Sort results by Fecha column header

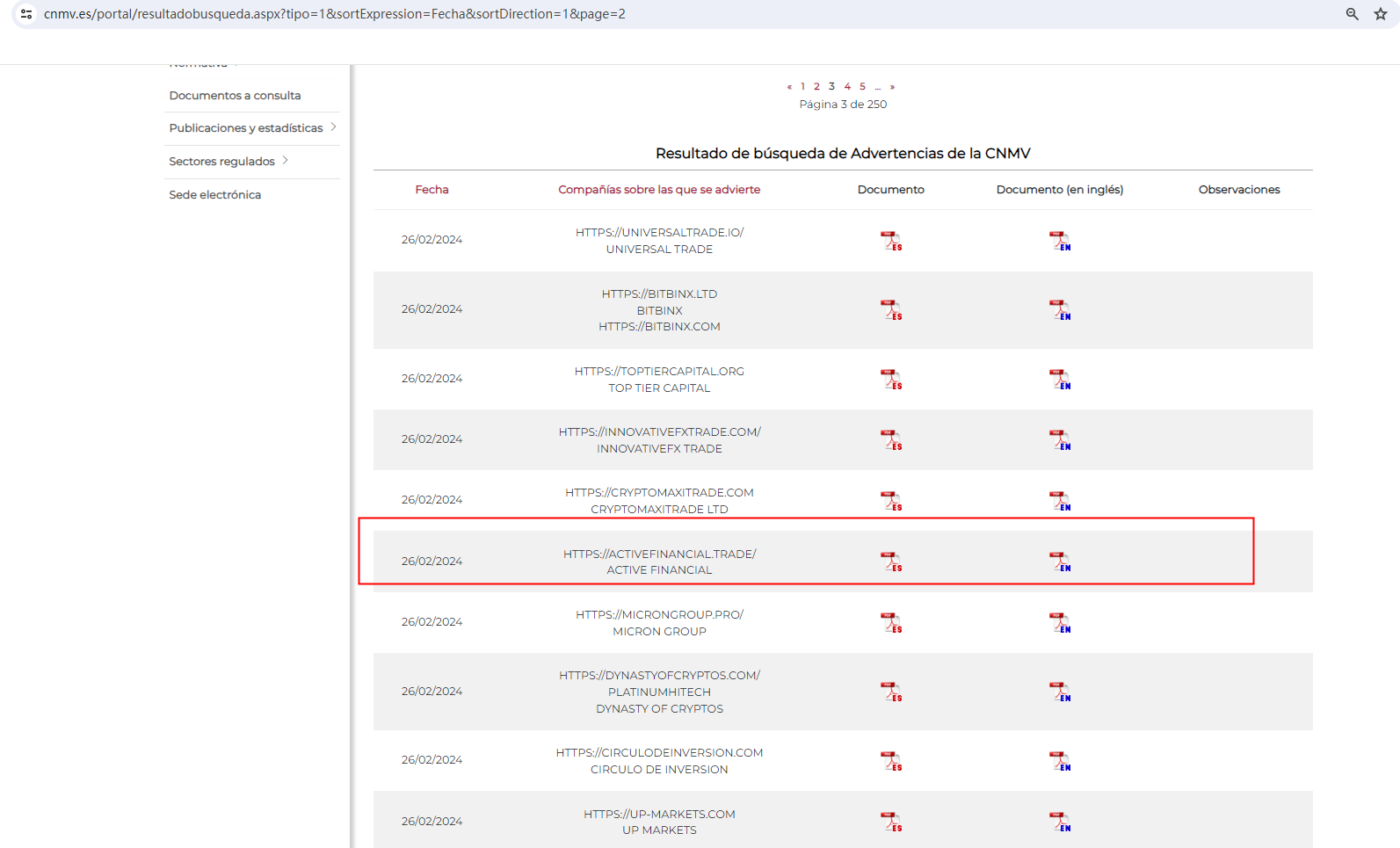point(432,190)
